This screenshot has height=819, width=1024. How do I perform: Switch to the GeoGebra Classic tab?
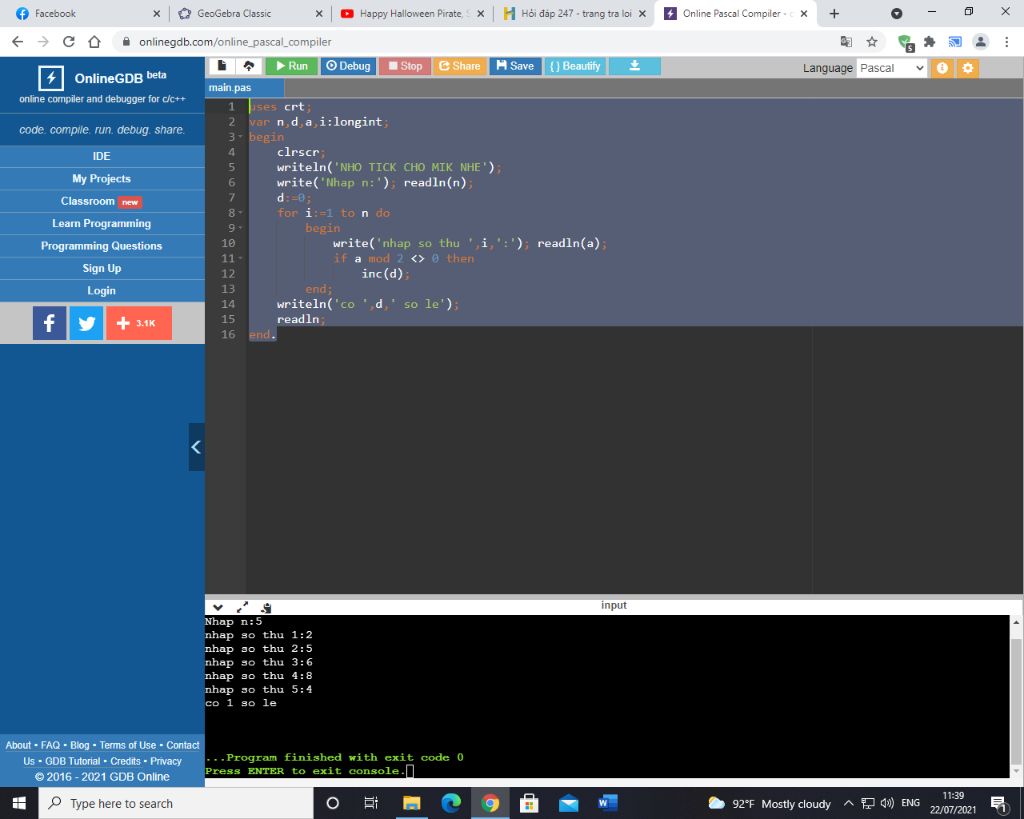249,13
